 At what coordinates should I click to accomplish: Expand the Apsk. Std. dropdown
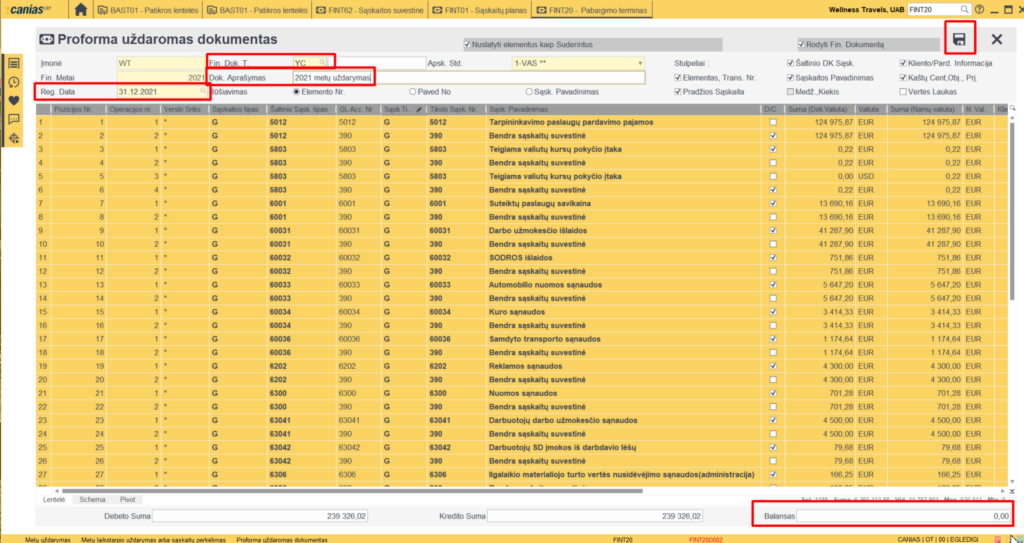tap(640, 62)
